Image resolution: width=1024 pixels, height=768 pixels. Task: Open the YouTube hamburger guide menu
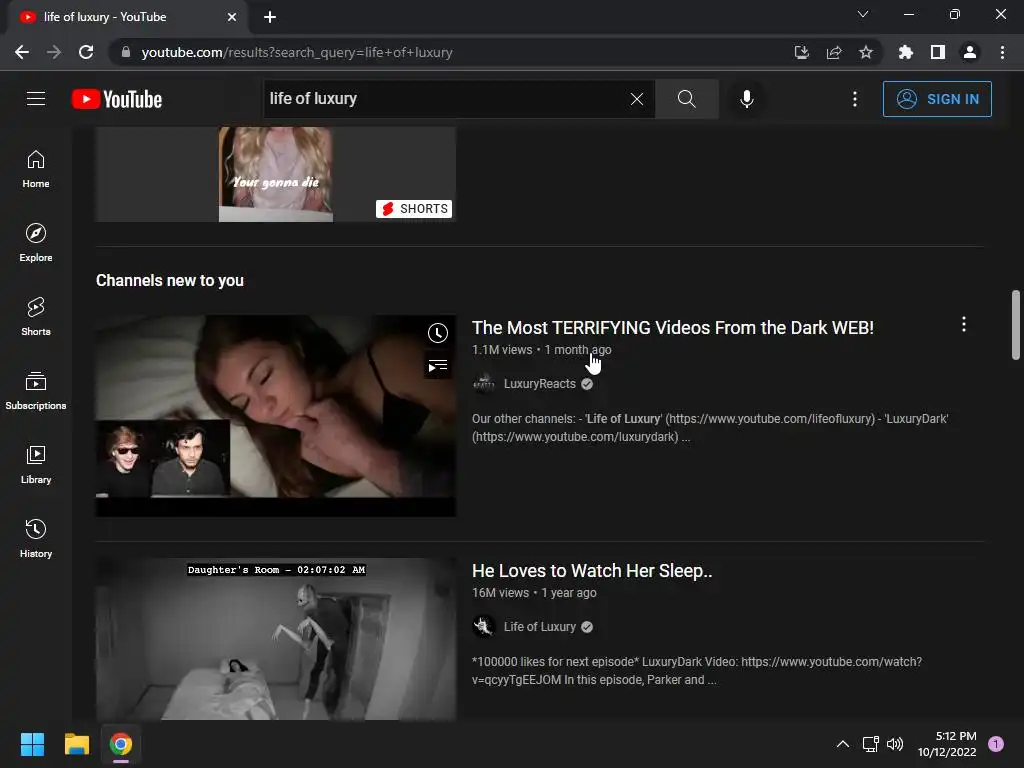pyautogui.click(x=36, y=99)
